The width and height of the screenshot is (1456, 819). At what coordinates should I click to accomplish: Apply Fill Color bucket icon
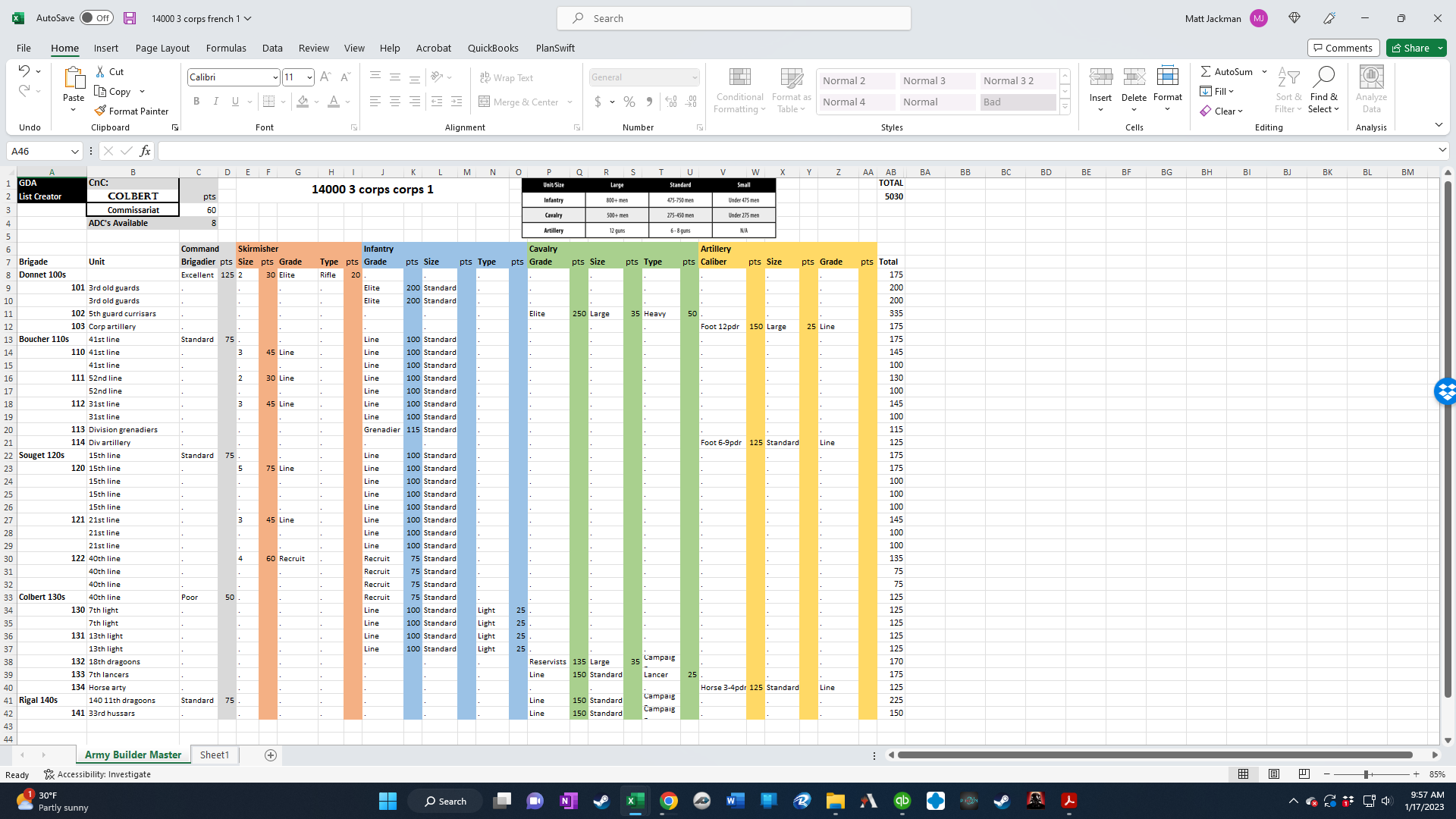click(x=303, y=102)
